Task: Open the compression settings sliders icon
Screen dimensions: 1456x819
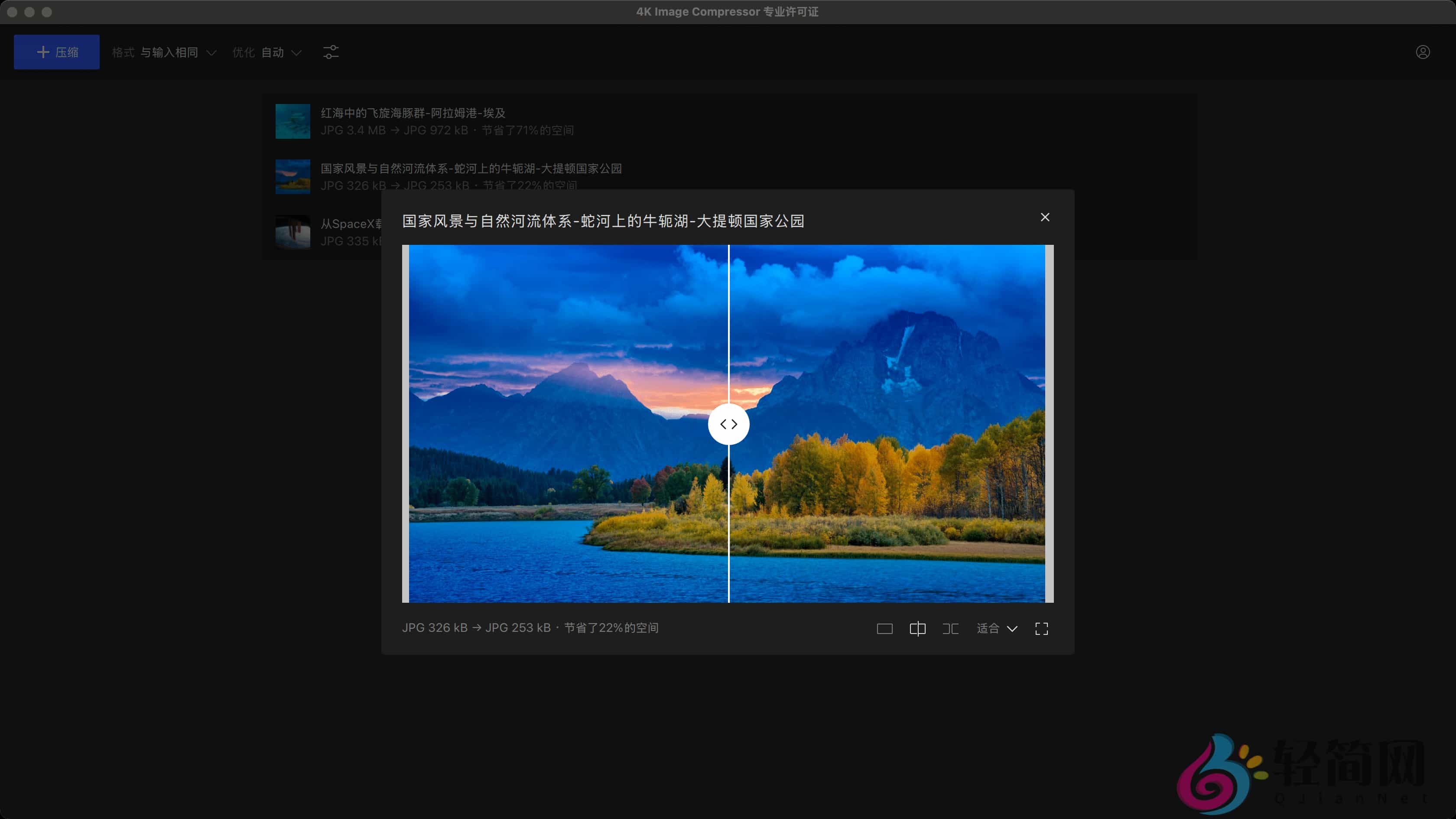Action: coord(331,52)
